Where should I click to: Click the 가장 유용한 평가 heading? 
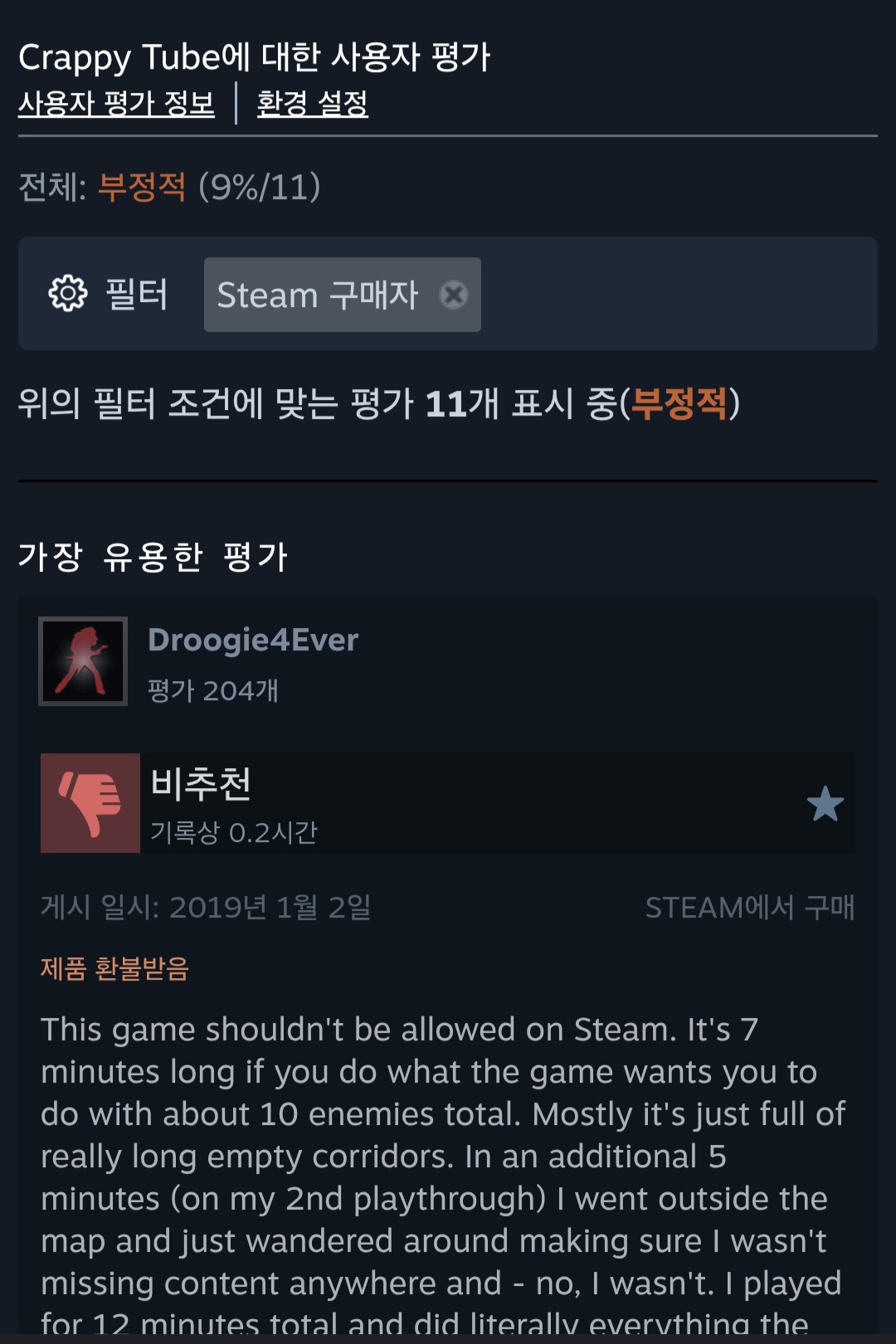click(x=153, y=556)
